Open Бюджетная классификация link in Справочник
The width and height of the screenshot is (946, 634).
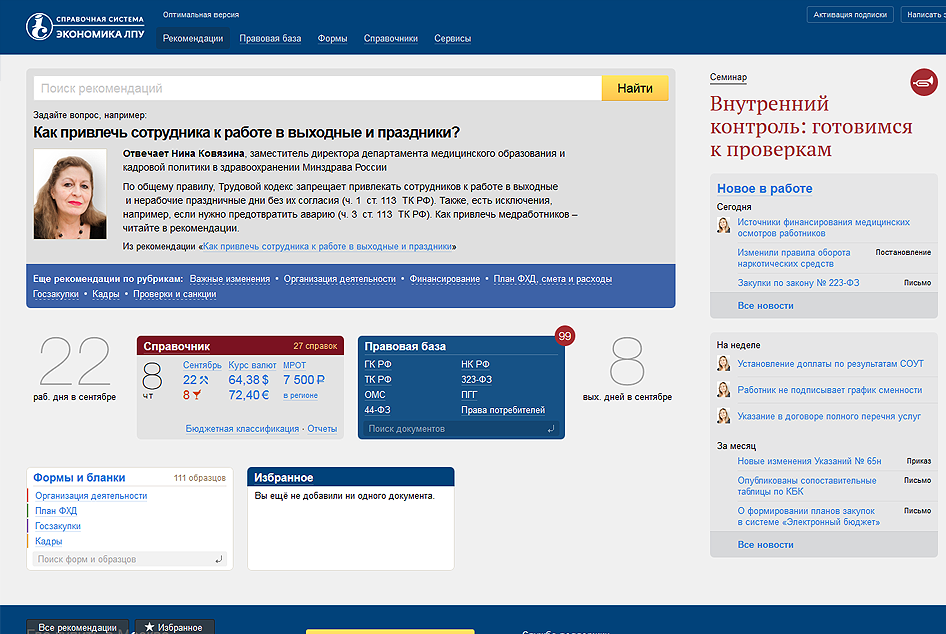242,429
